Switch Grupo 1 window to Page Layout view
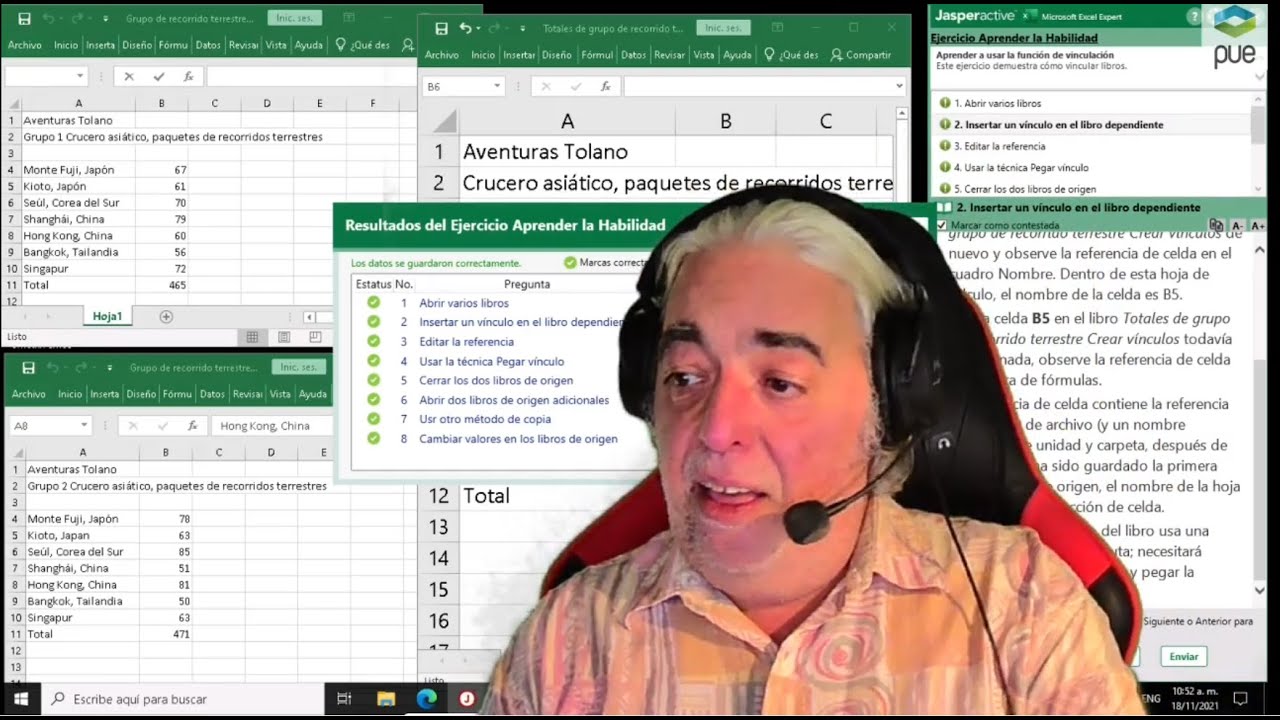This screenshot has height=720, width=1280. click(x=284, y=337)
